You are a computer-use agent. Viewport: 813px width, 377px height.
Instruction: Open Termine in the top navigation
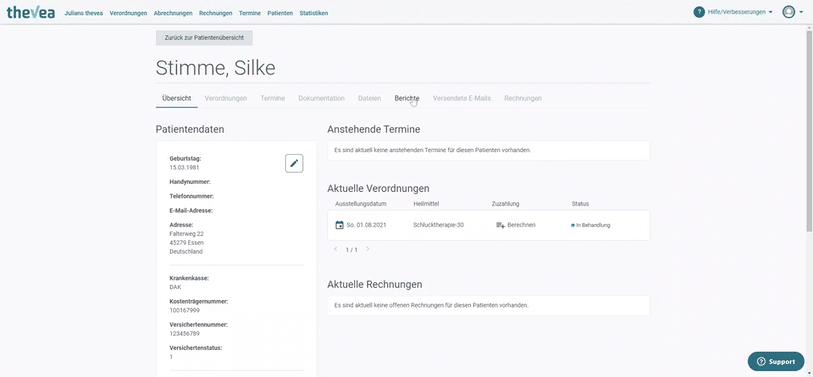250,13
